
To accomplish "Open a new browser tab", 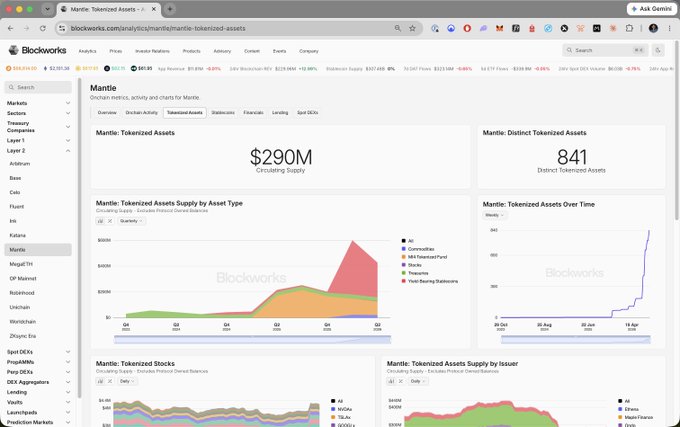I will coord(170,9).
